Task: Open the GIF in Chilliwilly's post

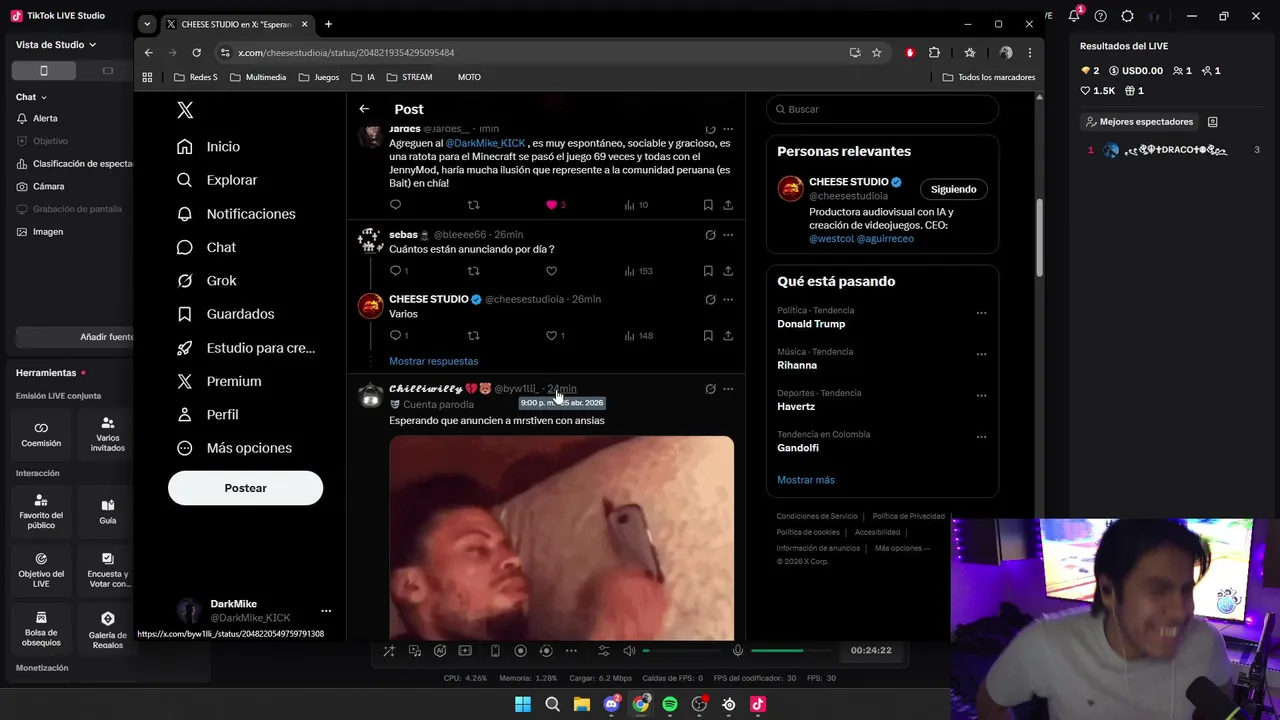Action: pos(561,538)
